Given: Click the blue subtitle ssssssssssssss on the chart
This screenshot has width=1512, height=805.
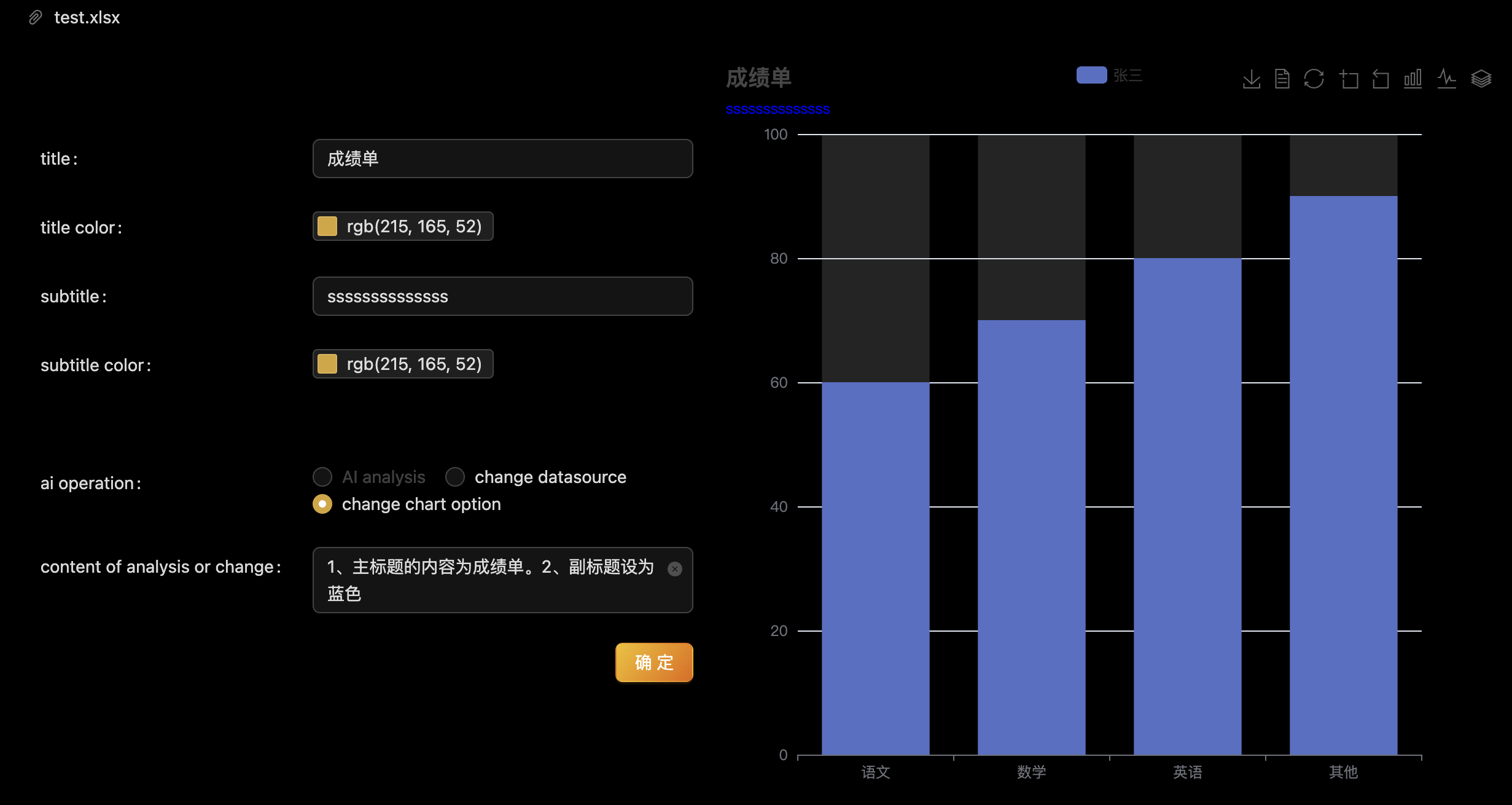Looking at the screenshot, I should (777, 109).
